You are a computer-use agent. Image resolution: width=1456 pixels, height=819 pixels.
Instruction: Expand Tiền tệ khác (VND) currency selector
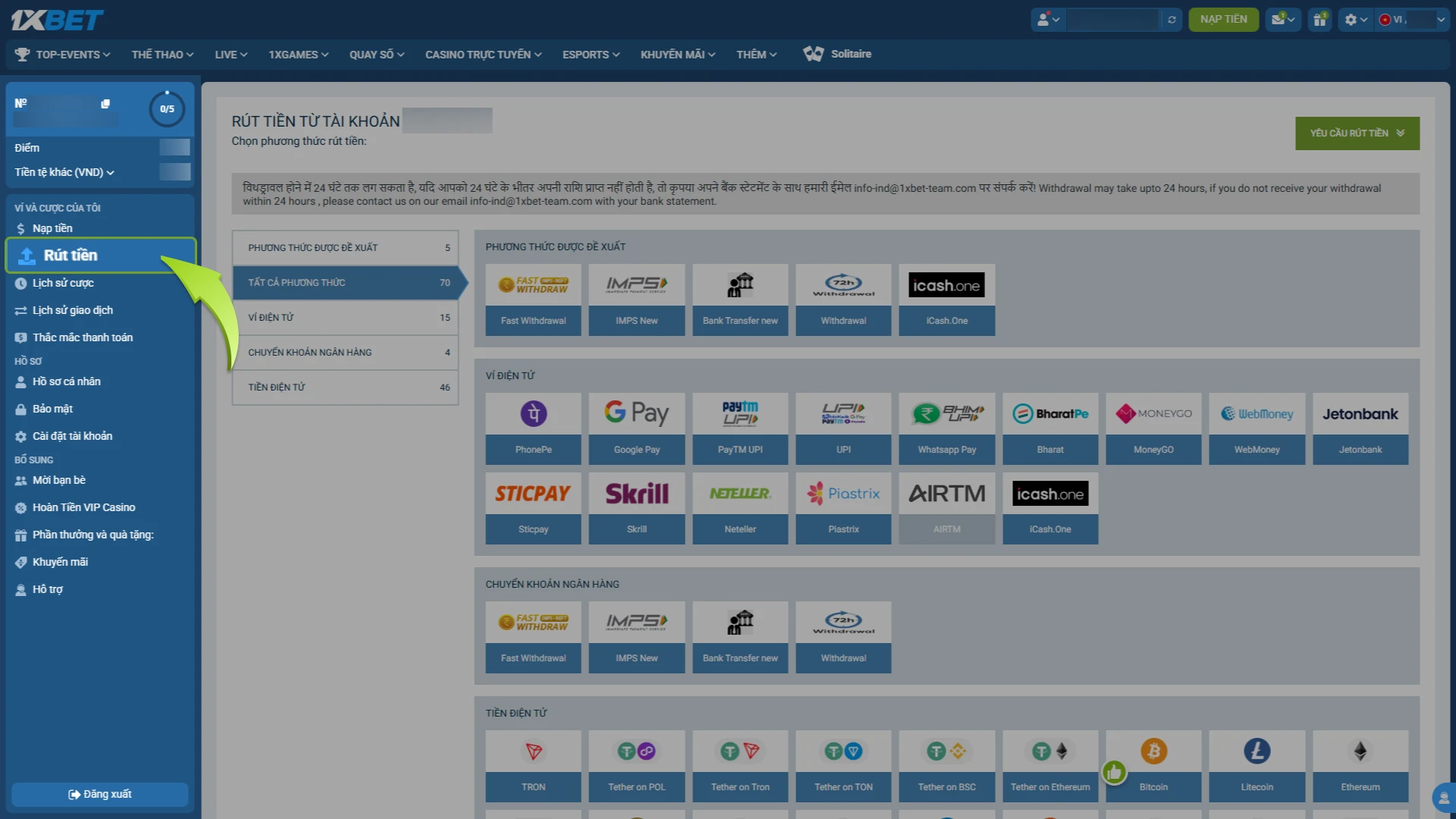[x=64, y=172]
